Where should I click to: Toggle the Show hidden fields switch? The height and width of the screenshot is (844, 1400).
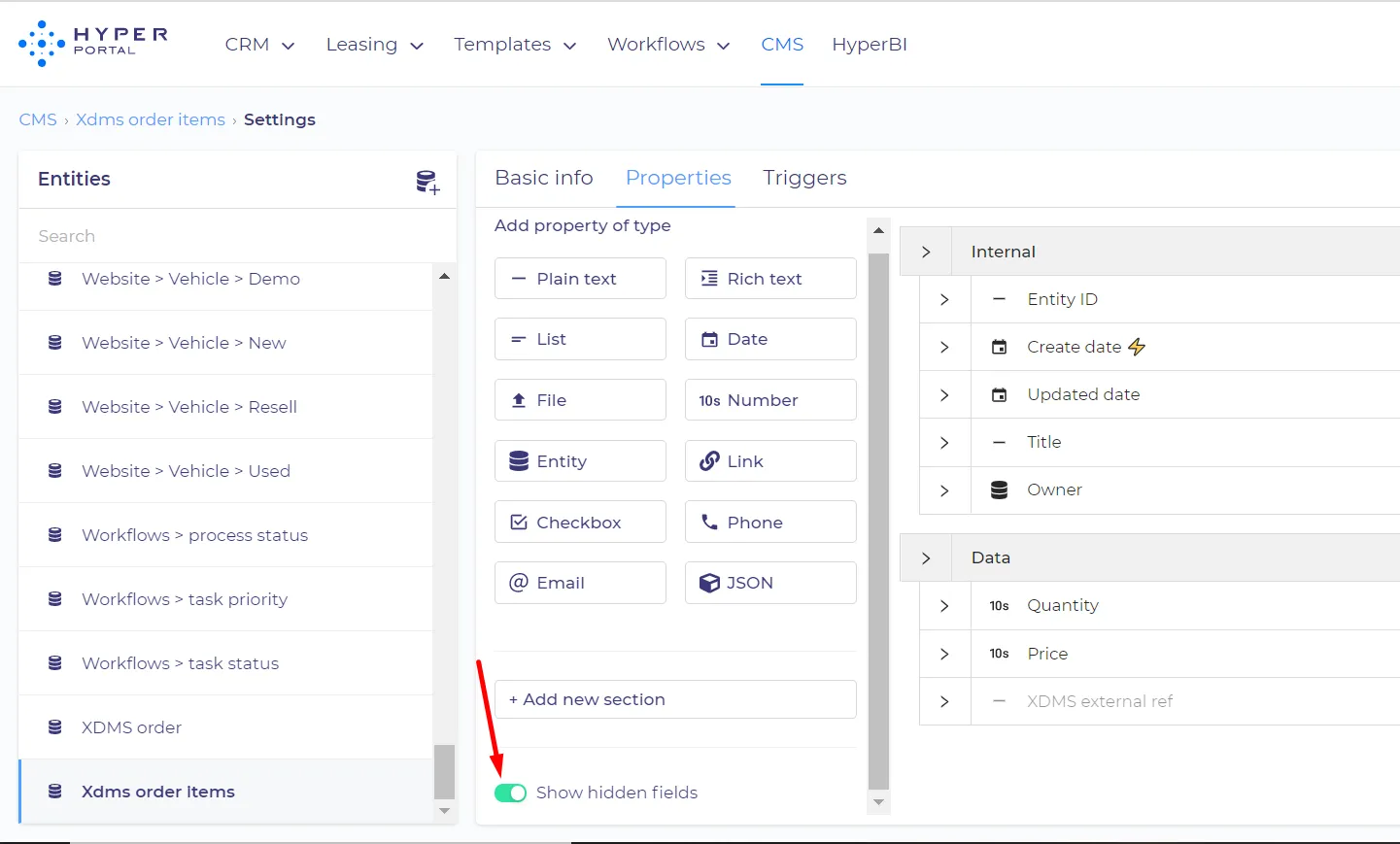pyautogui.click(x=510, y=793)
